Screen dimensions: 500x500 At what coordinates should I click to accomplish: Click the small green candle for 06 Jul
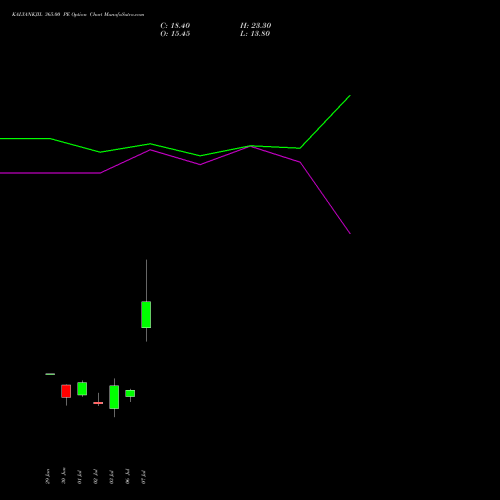(130, 393)
